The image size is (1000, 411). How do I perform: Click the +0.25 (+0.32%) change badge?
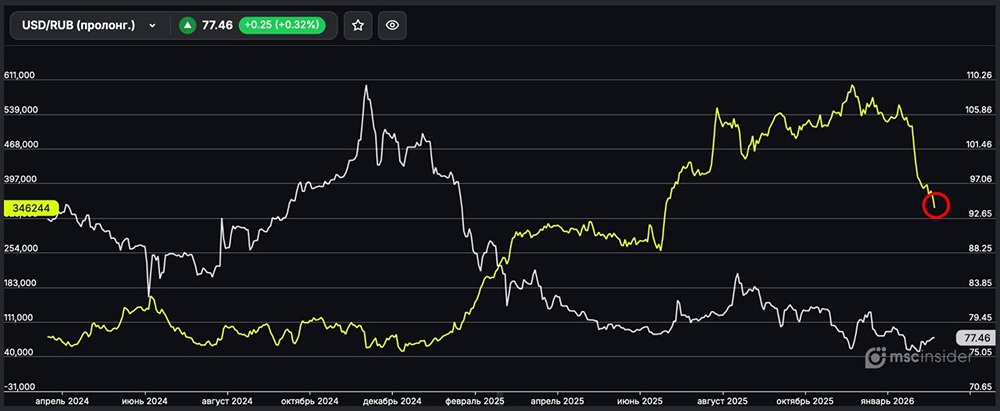(x=282, y=26)
